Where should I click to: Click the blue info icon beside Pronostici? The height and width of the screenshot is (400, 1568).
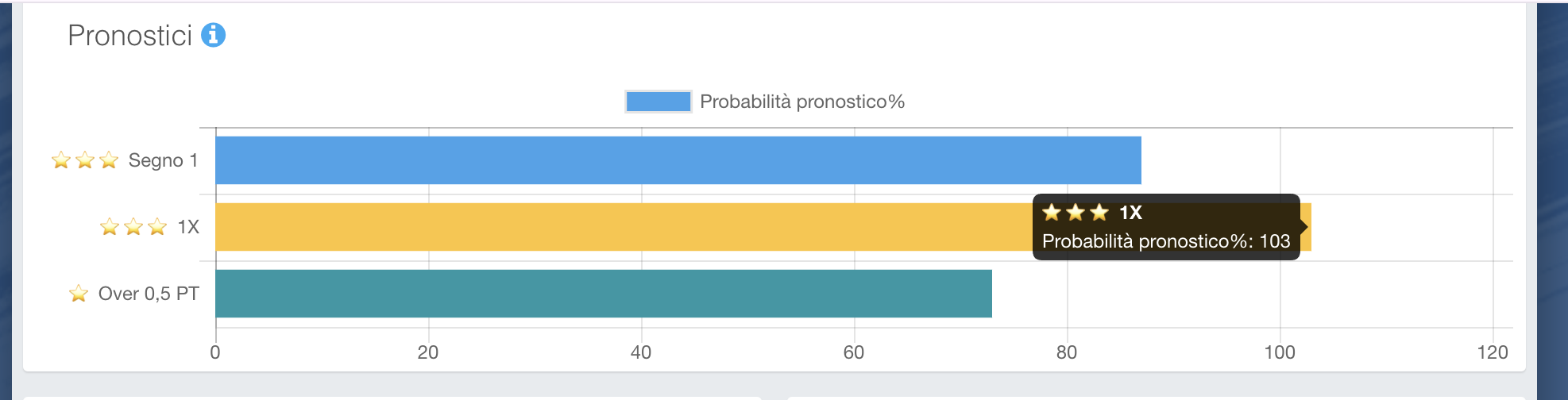(213, 35)
